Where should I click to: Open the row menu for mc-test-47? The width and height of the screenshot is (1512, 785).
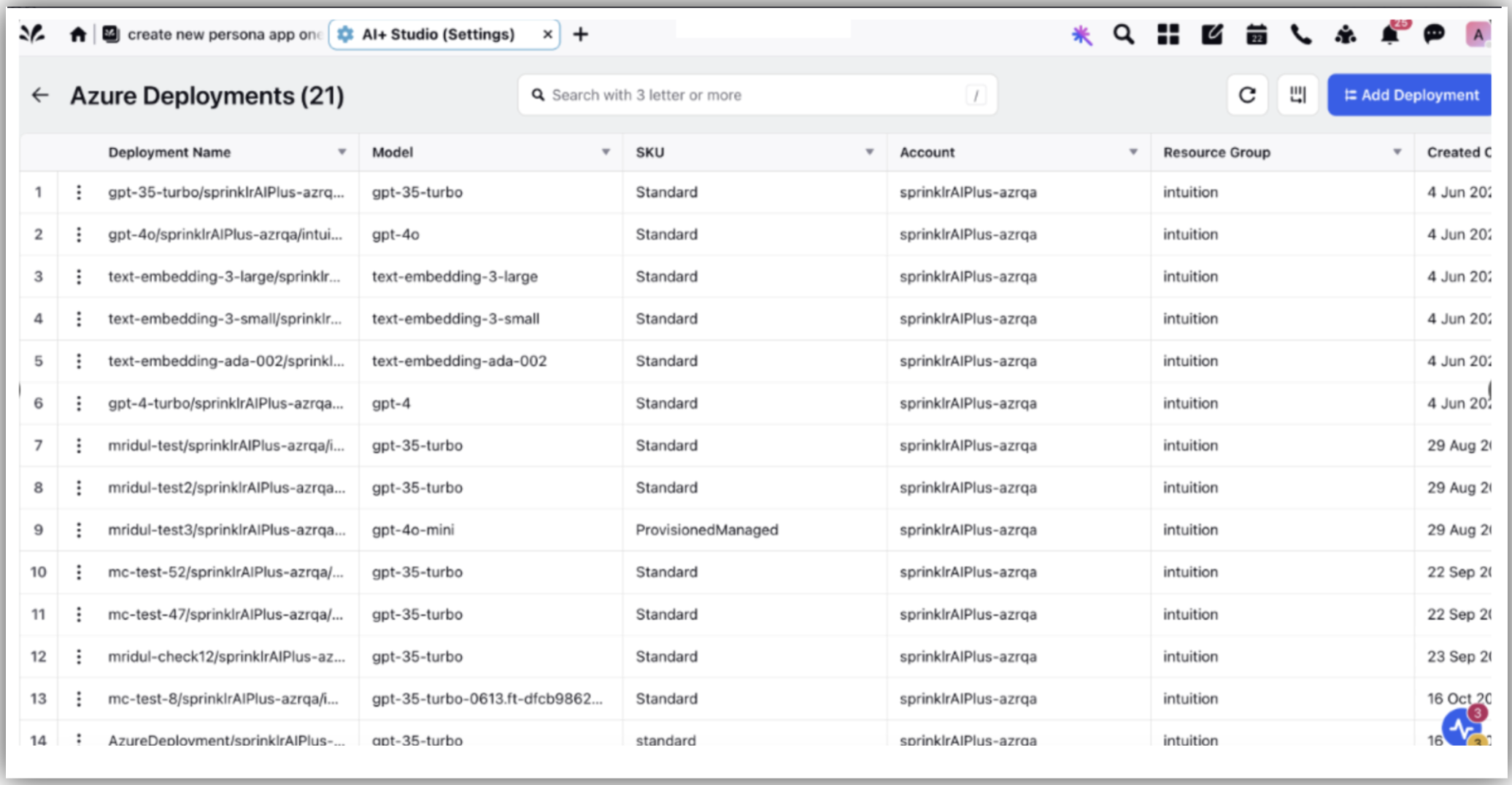[x=79, y=615]
